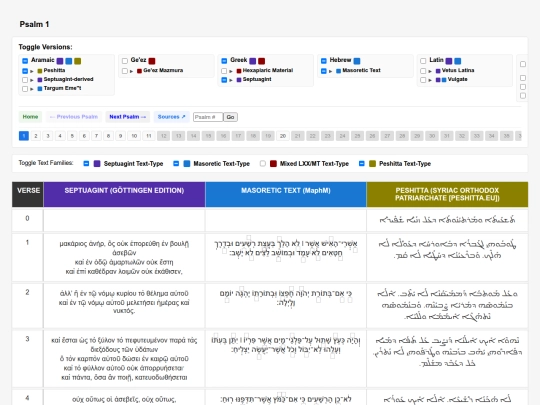Jump to psalm 5
Image resolution: width=540 pixels, height=405 pixels.
(x=72, y=136)
